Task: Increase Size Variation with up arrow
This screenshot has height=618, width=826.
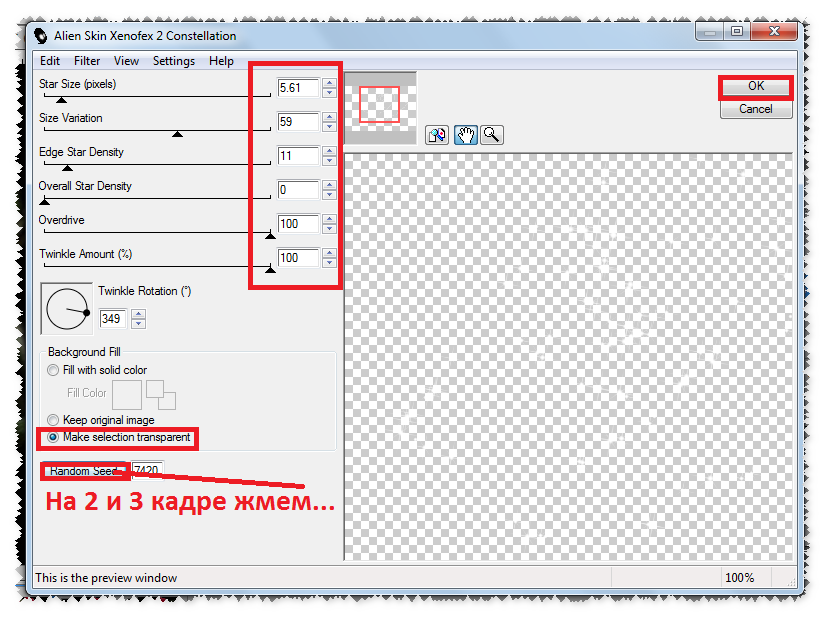Action: click(x=329, y=117)
